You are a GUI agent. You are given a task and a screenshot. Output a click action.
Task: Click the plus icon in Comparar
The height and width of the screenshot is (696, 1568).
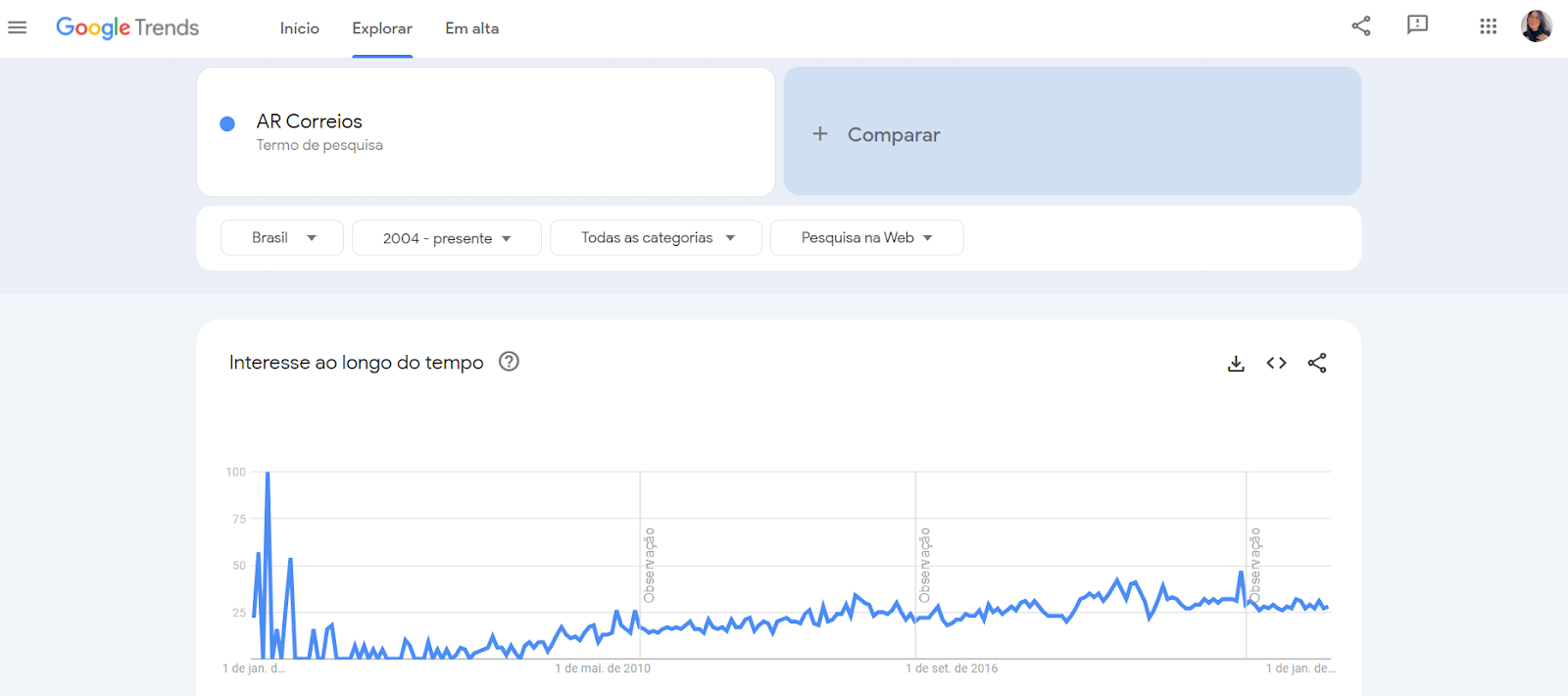click(x=820, y=133)
